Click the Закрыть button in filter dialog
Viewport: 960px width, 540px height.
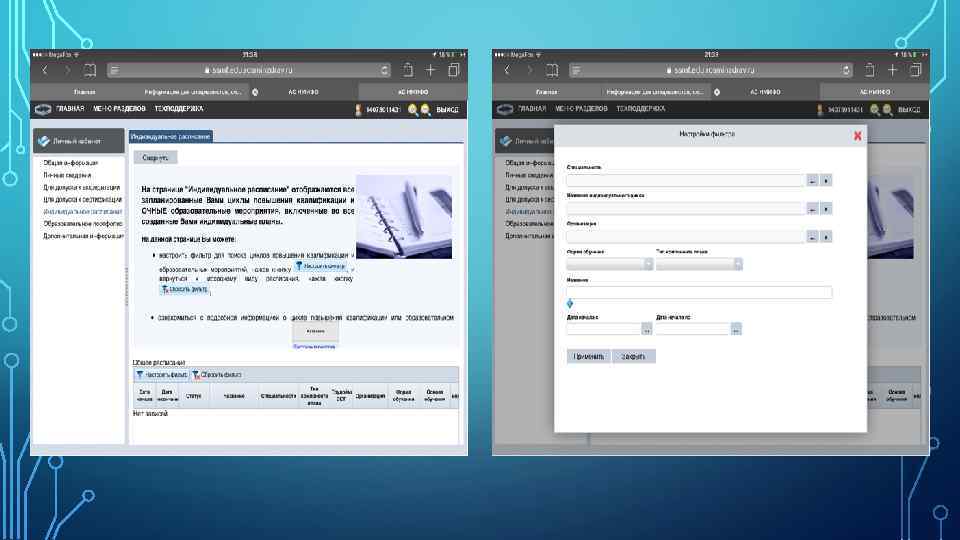[x=634, y=356]
